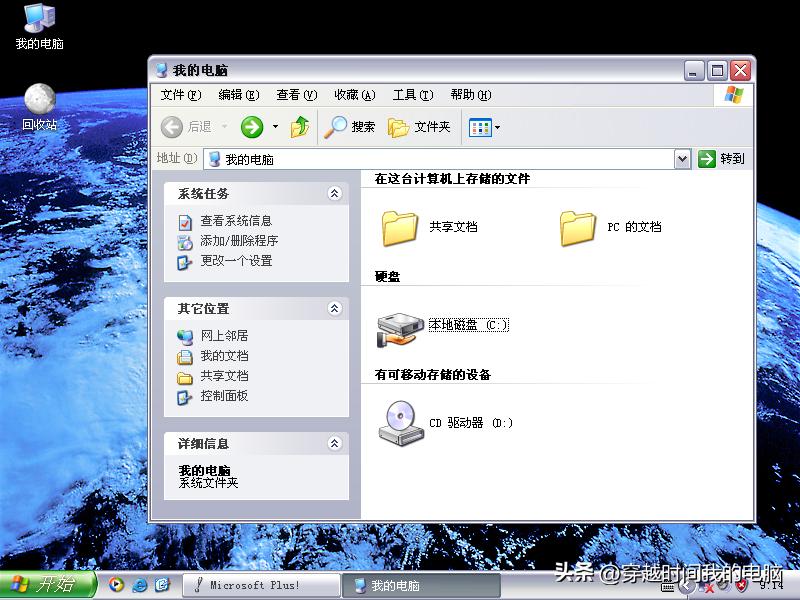This screenshot has height=600, width=800.
Task: Collapse the 其它位置 section
Action: tap(334, 309)
